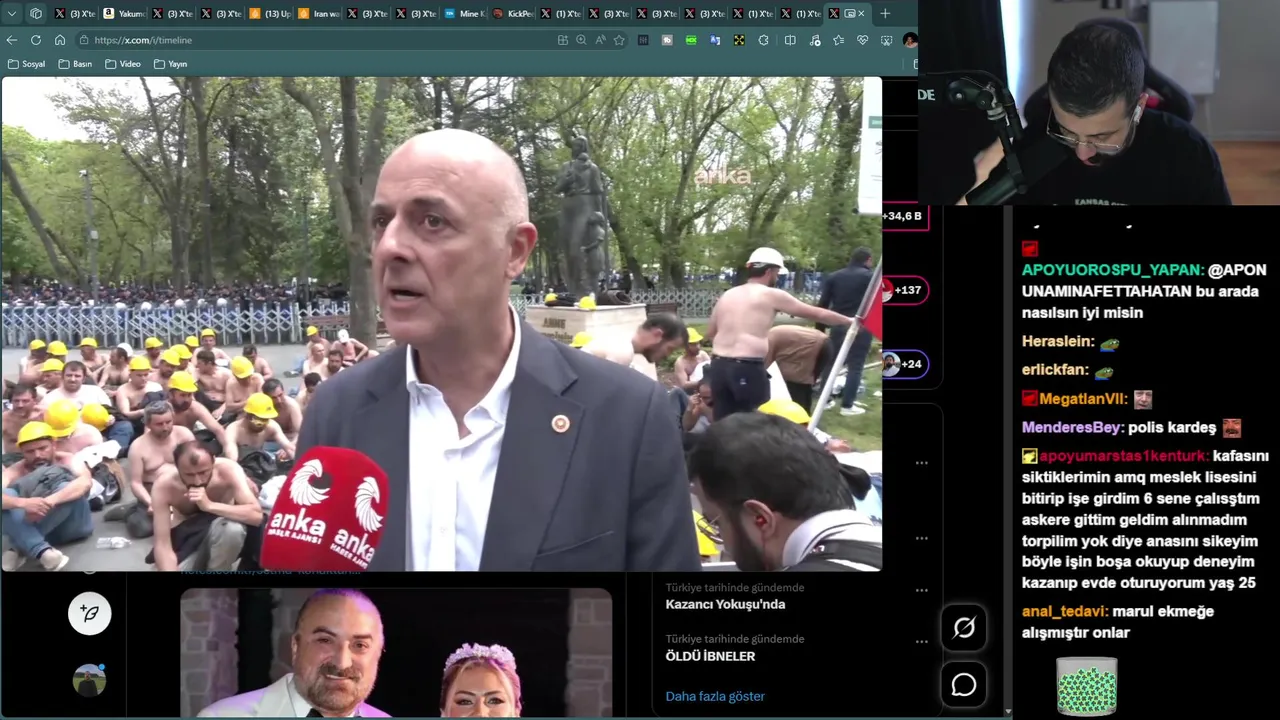Open the browser profile avatar

click(910, 40)
